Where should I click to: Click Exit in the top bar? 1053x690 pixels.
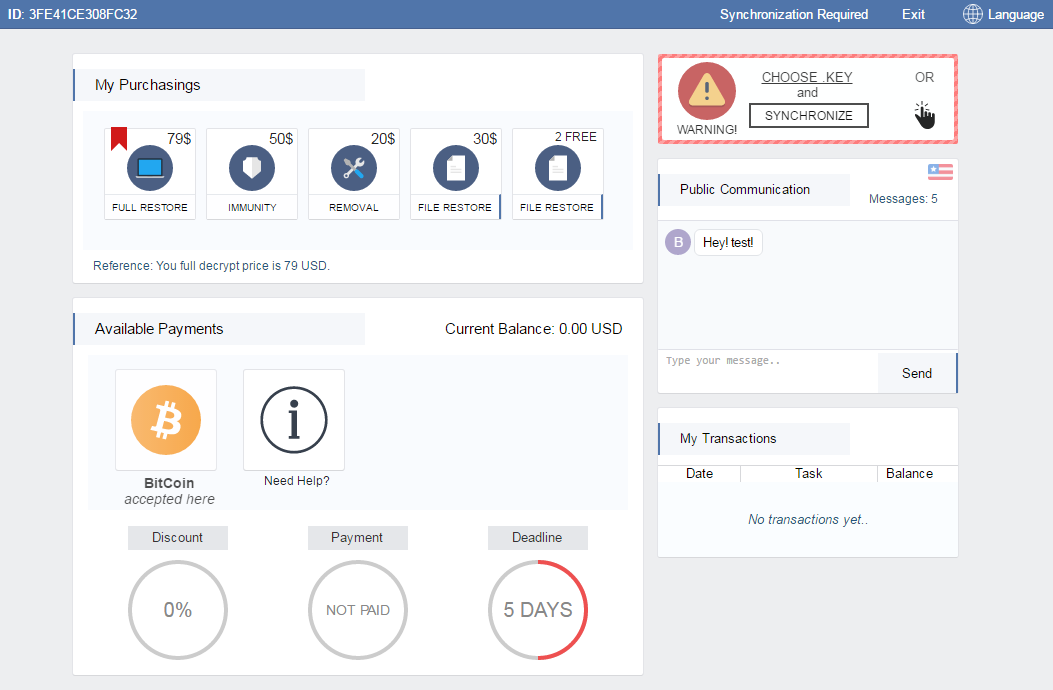point(913,14)
